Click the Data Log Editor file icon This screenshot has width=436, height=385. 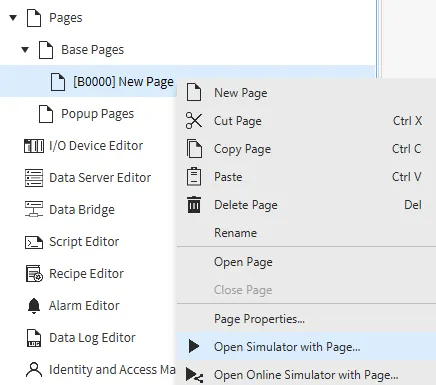pos(34,338)
